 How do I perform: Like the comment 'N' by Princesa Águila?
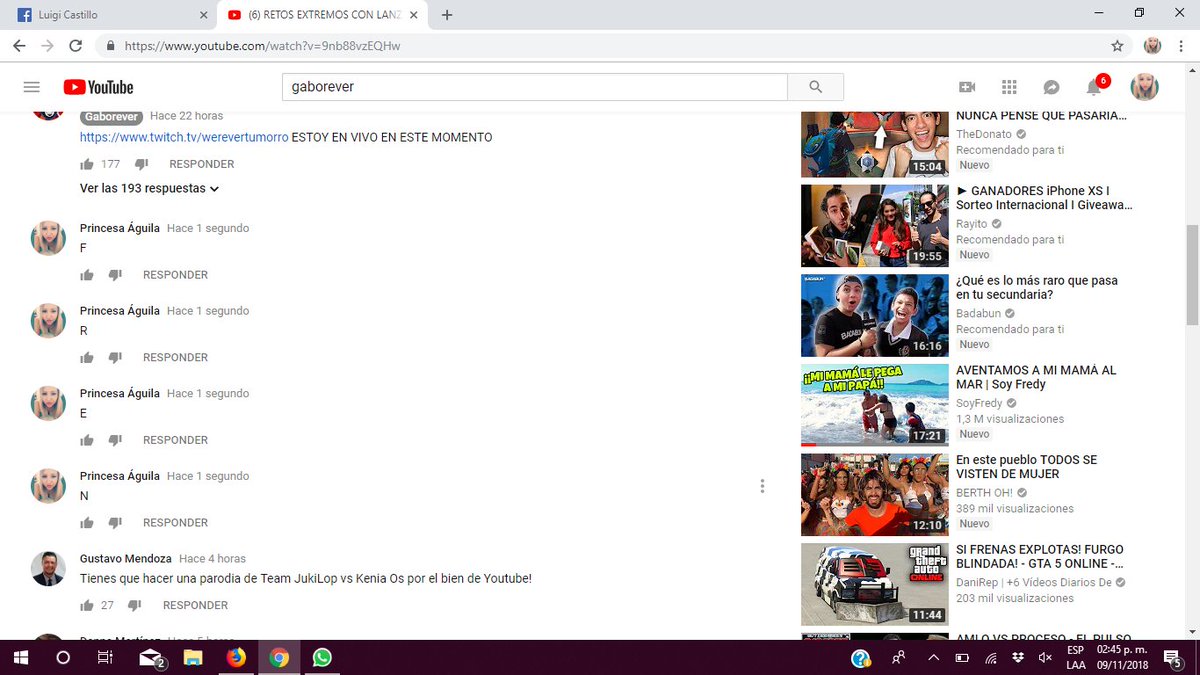[87, 523]
